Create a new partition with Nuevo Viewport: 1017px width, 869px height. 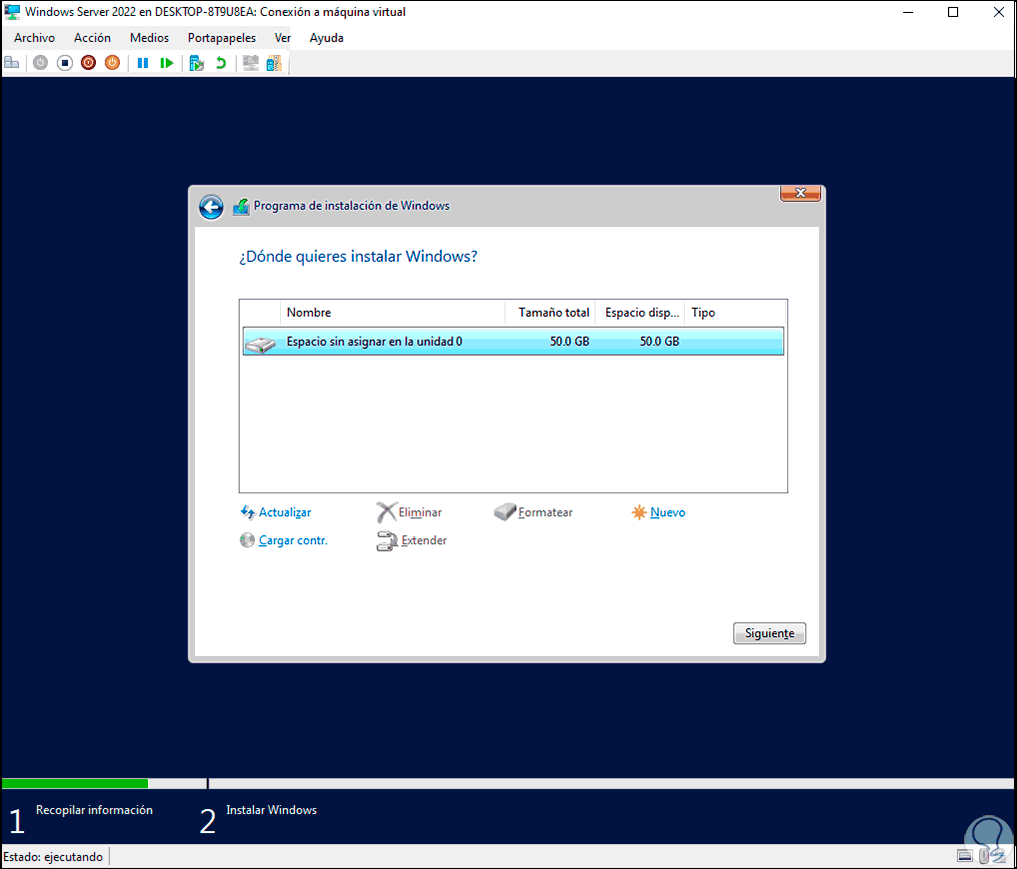(x=667, y=512)
